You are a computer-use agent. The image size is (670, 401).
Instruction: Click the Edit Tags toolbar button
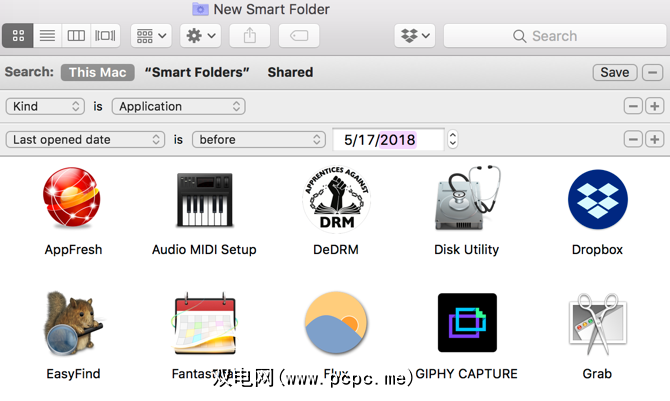click(299, 35)
